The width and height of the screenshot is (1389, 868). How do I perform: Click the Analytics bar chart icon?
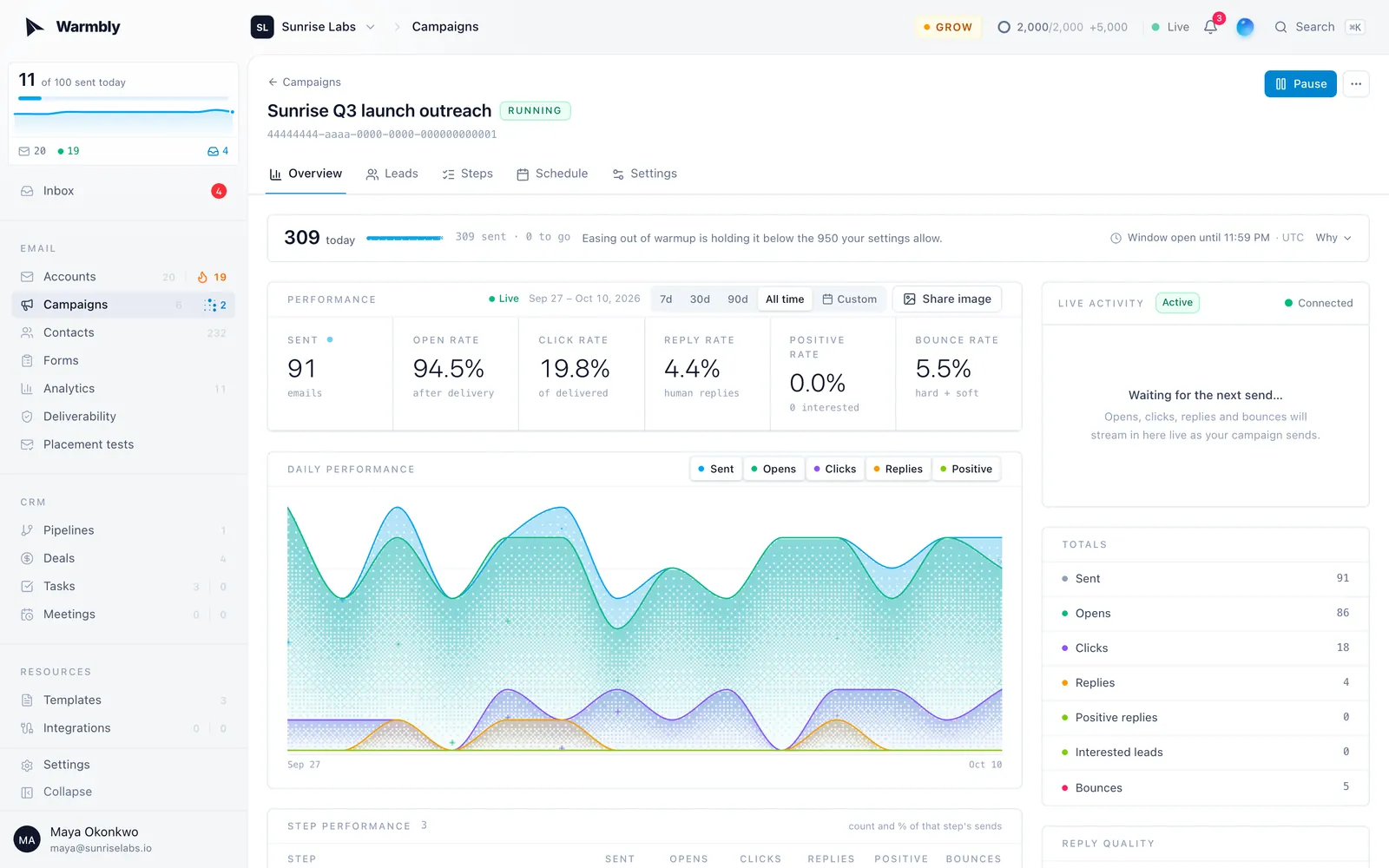(x=27, y=389)
